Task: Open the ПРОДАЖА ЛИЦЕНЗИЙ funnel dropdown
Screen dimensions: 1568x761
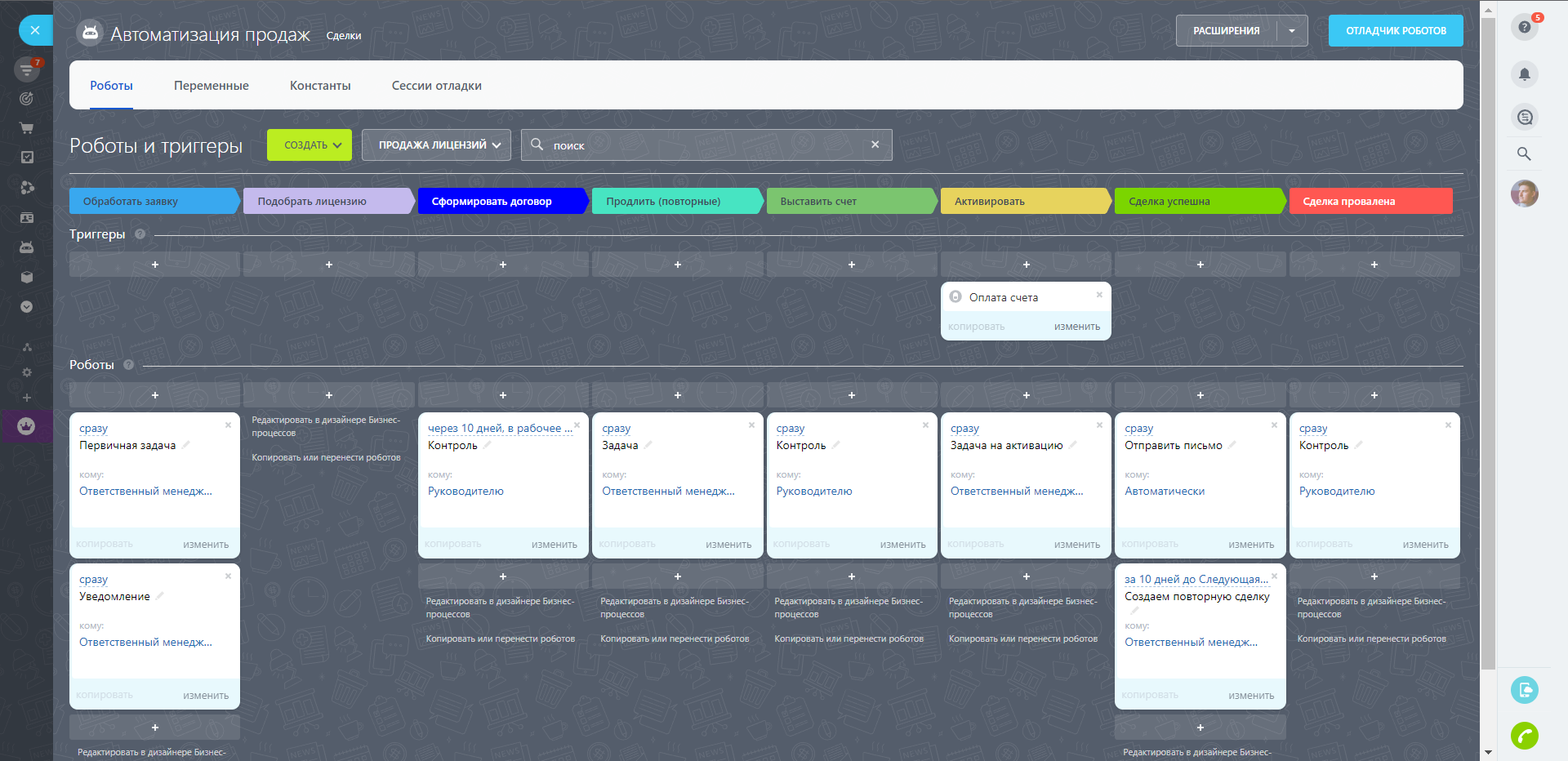Action: [x=436, y=145]
